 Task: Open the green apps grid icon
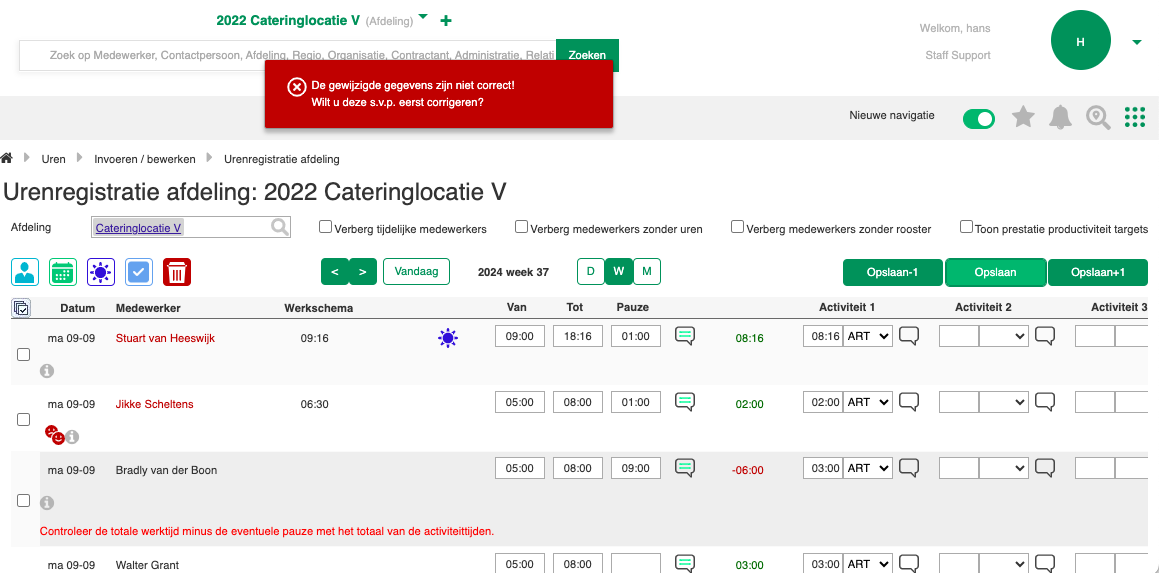pos(1134,118)
